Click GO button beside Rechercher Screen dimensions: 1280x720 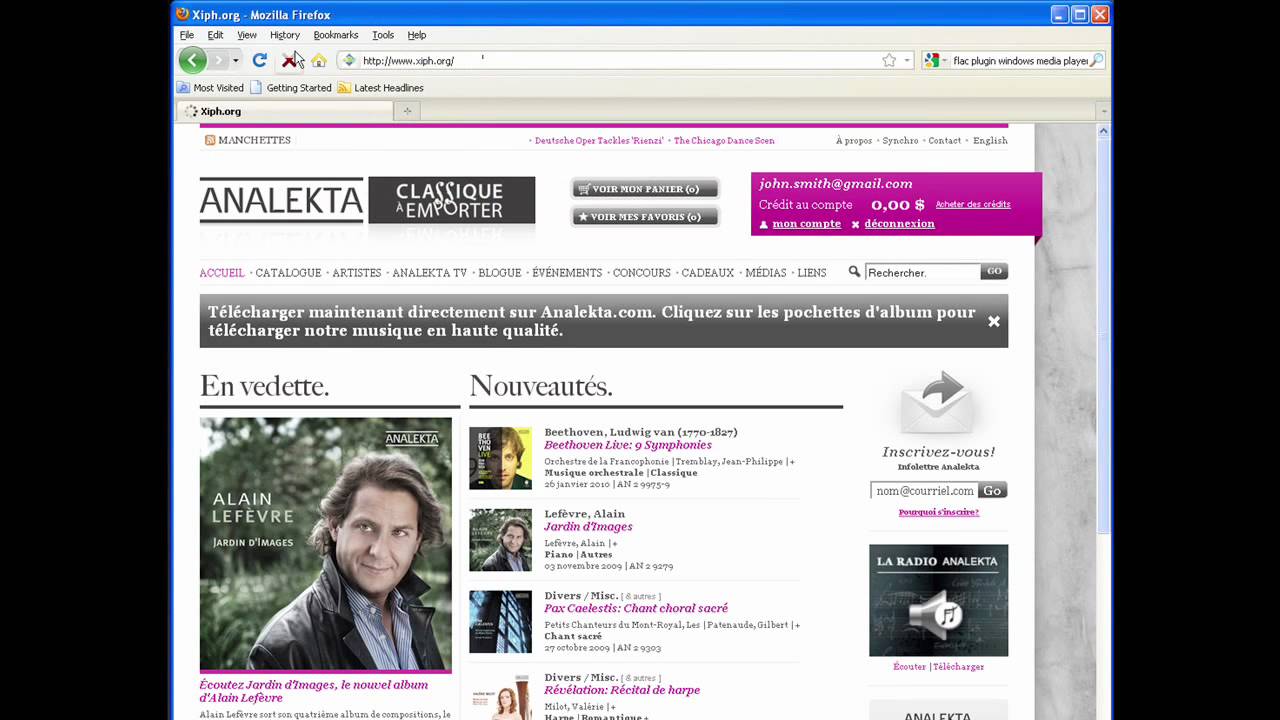pos(994,271)
